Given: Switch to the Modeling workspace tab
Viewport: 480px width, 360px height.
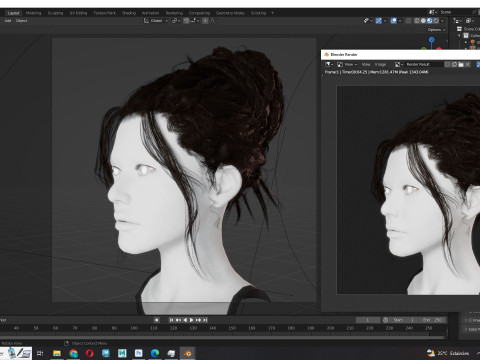Looking at the screenshot, I should pyautogui.click(x=33, y=13).
